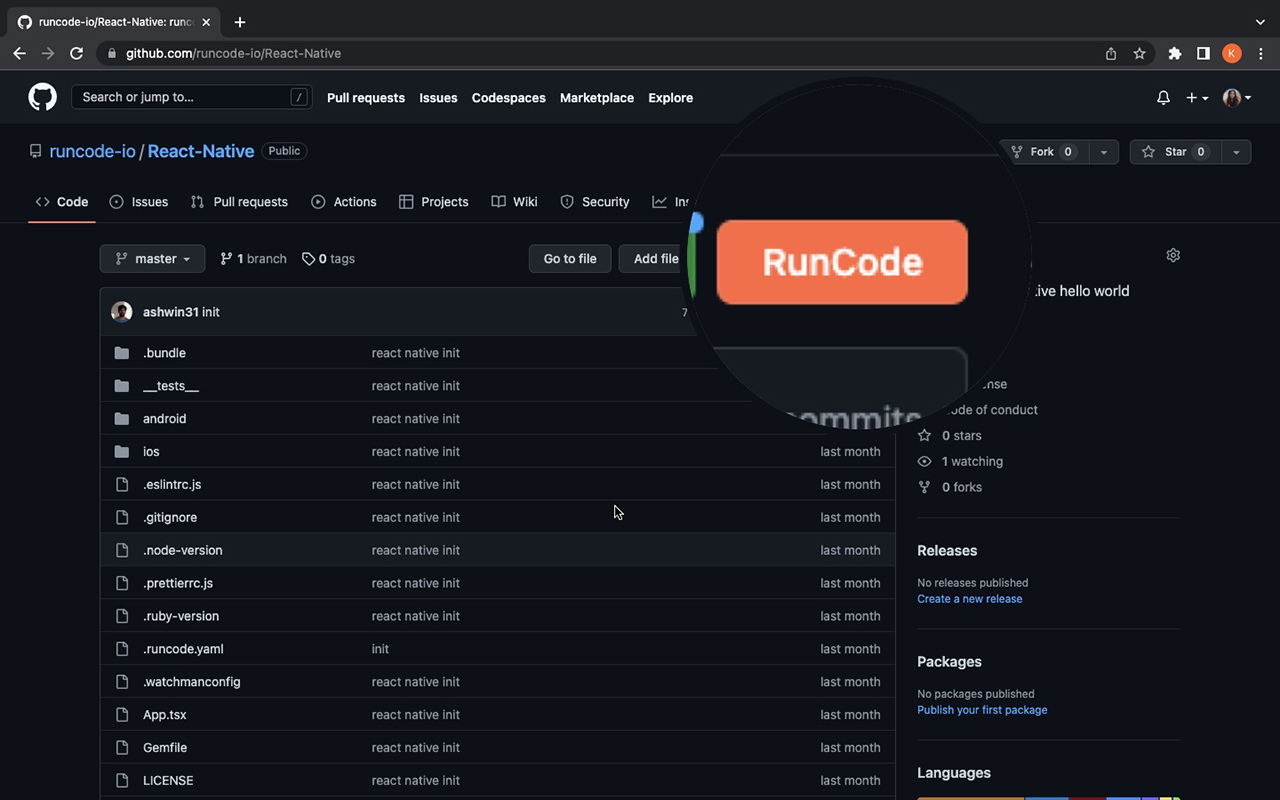Viewport: 1280px width, 800px height.
Task: Go to Issues in top navigation
Action: click(x=438, y=98)
